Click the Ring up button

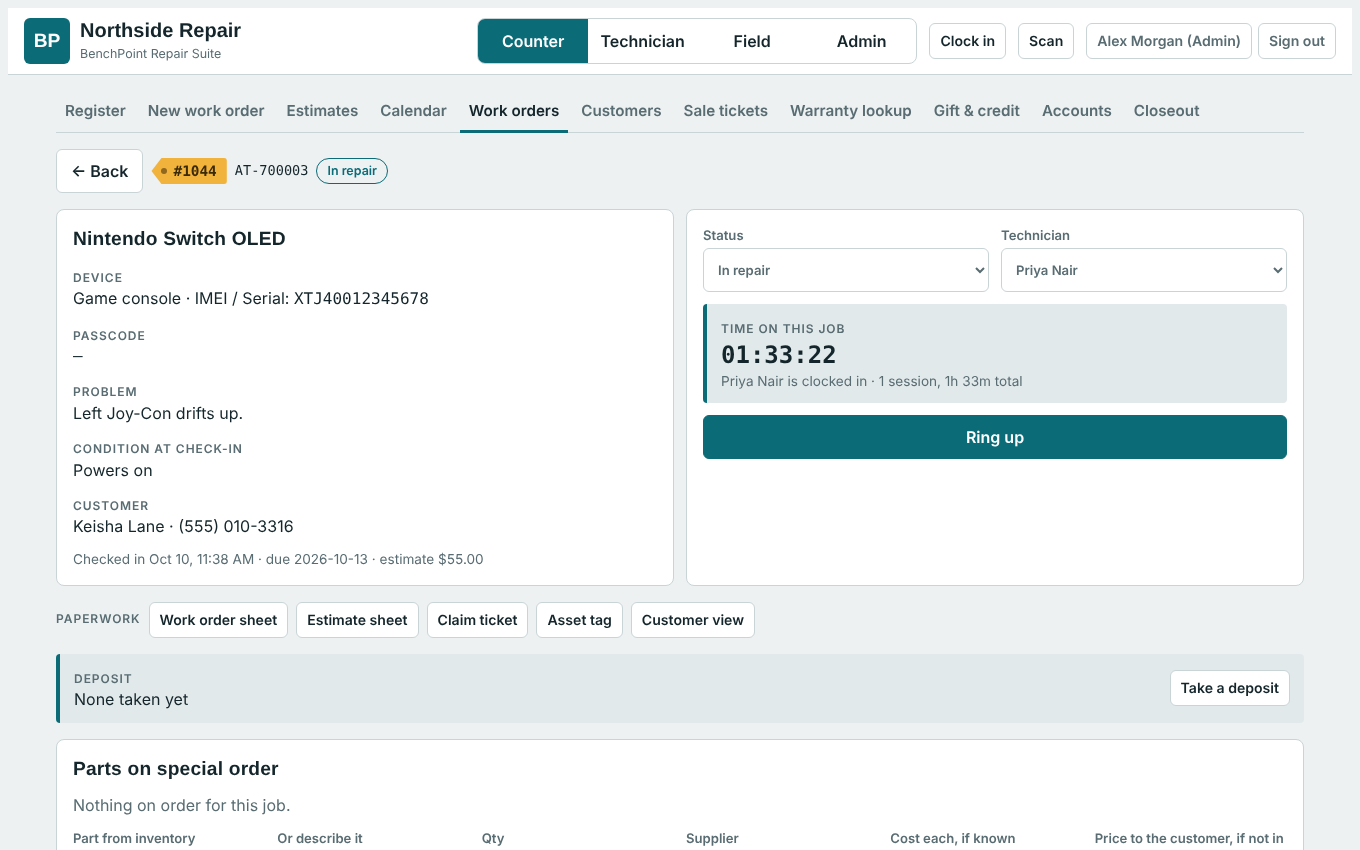pos(995,437)
